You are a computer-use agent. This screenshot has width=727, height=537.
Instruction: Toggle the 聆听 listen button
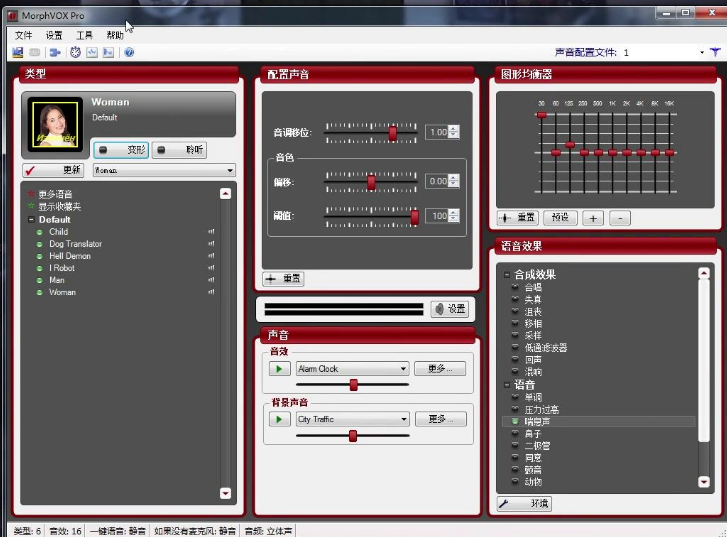[x=179, y=150]
